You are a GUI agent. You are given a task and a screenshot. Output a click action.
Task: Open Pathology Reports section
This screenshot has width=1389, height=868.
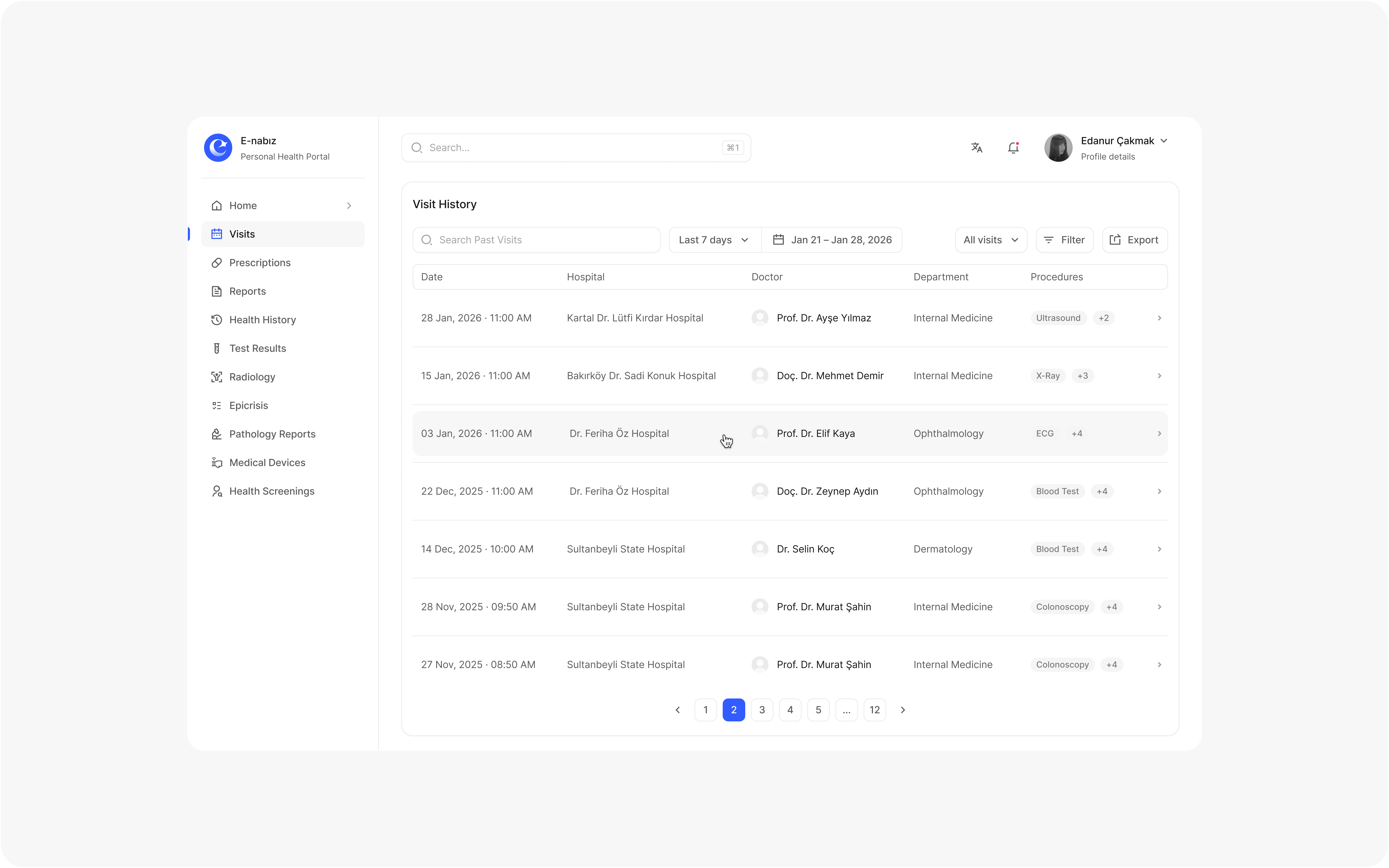click(x=272, y=434)
